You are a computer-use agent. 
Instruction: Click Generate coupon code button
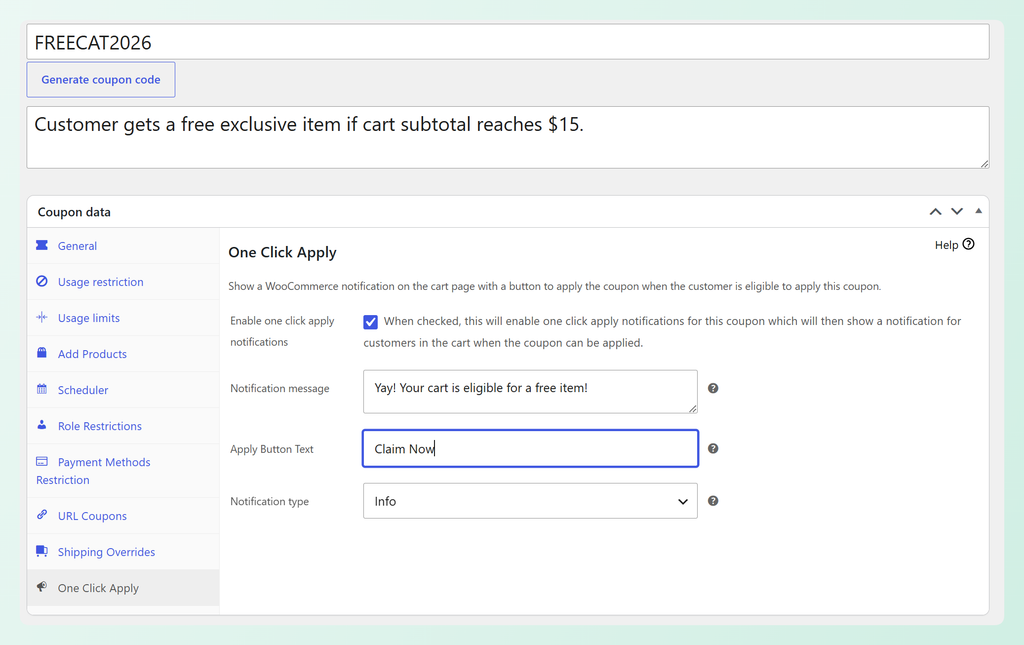click(x=101, y=80)
